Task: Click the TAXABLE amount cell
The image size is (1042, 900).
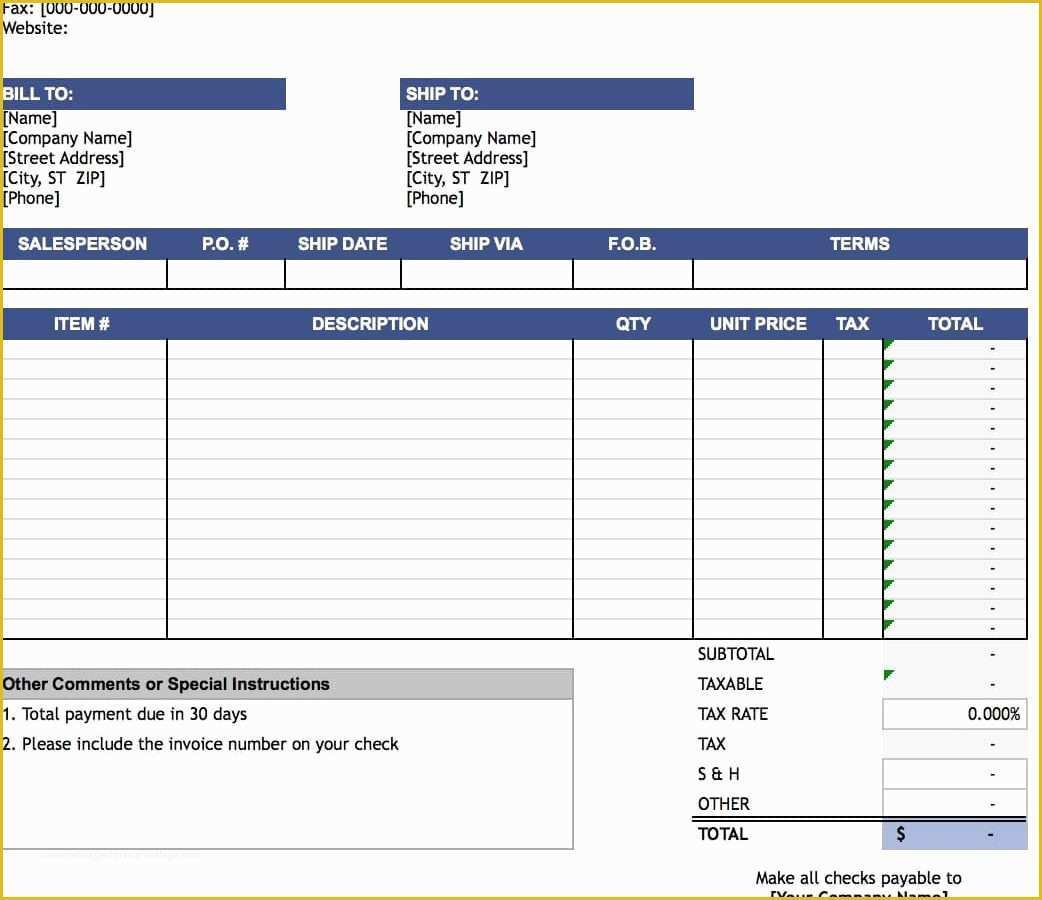Action: pos(954,684)
